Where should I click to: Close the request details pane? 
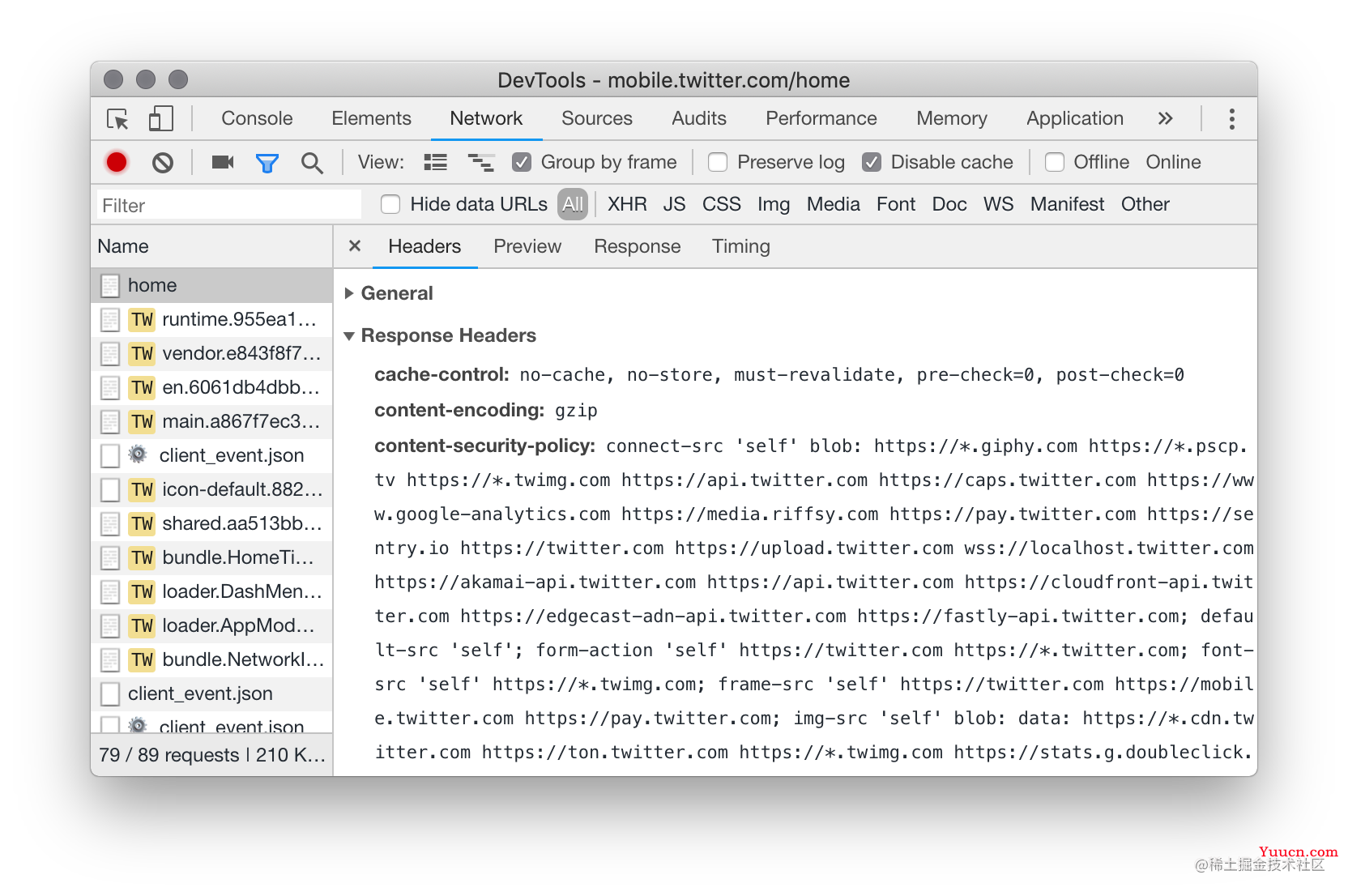(354, 245)
